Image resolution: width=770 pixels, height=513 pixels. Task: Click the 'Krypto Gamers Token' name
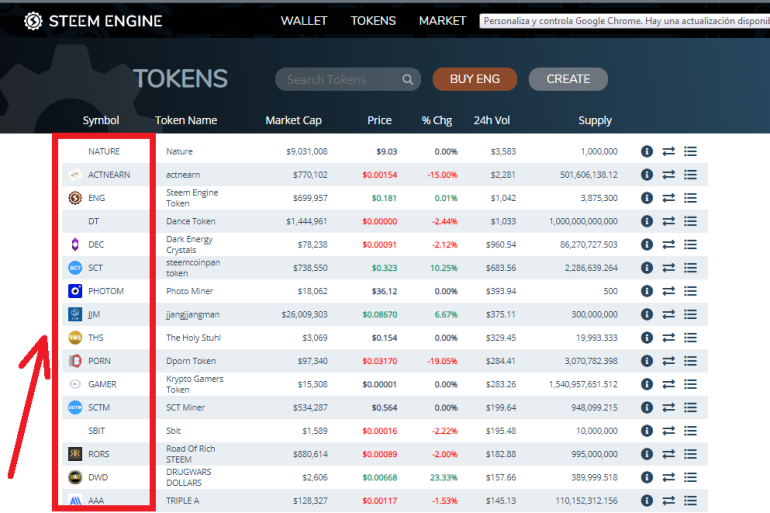pos(194,384)
